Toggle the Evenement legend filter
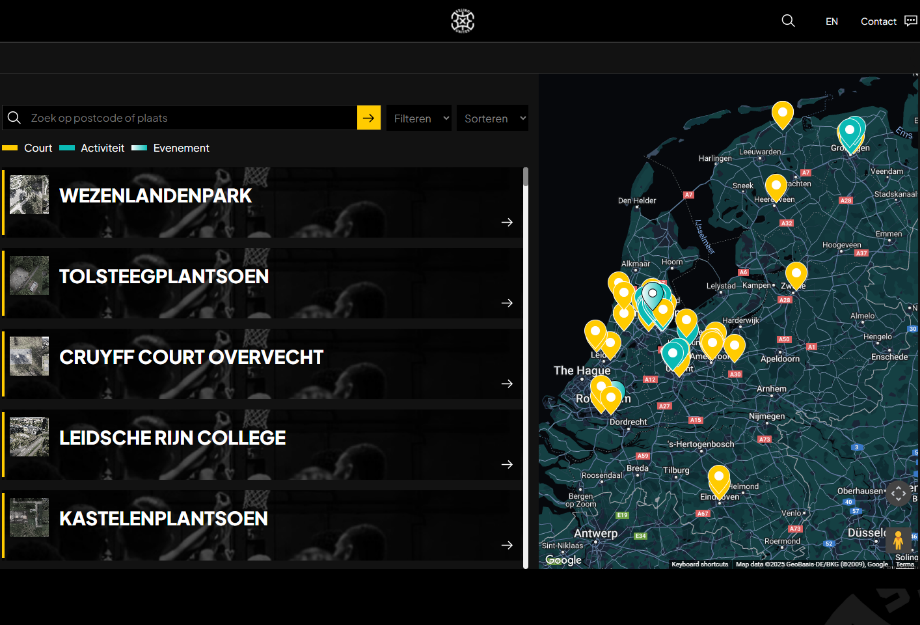The image size is (920, 625). click(x=171, y=148)
